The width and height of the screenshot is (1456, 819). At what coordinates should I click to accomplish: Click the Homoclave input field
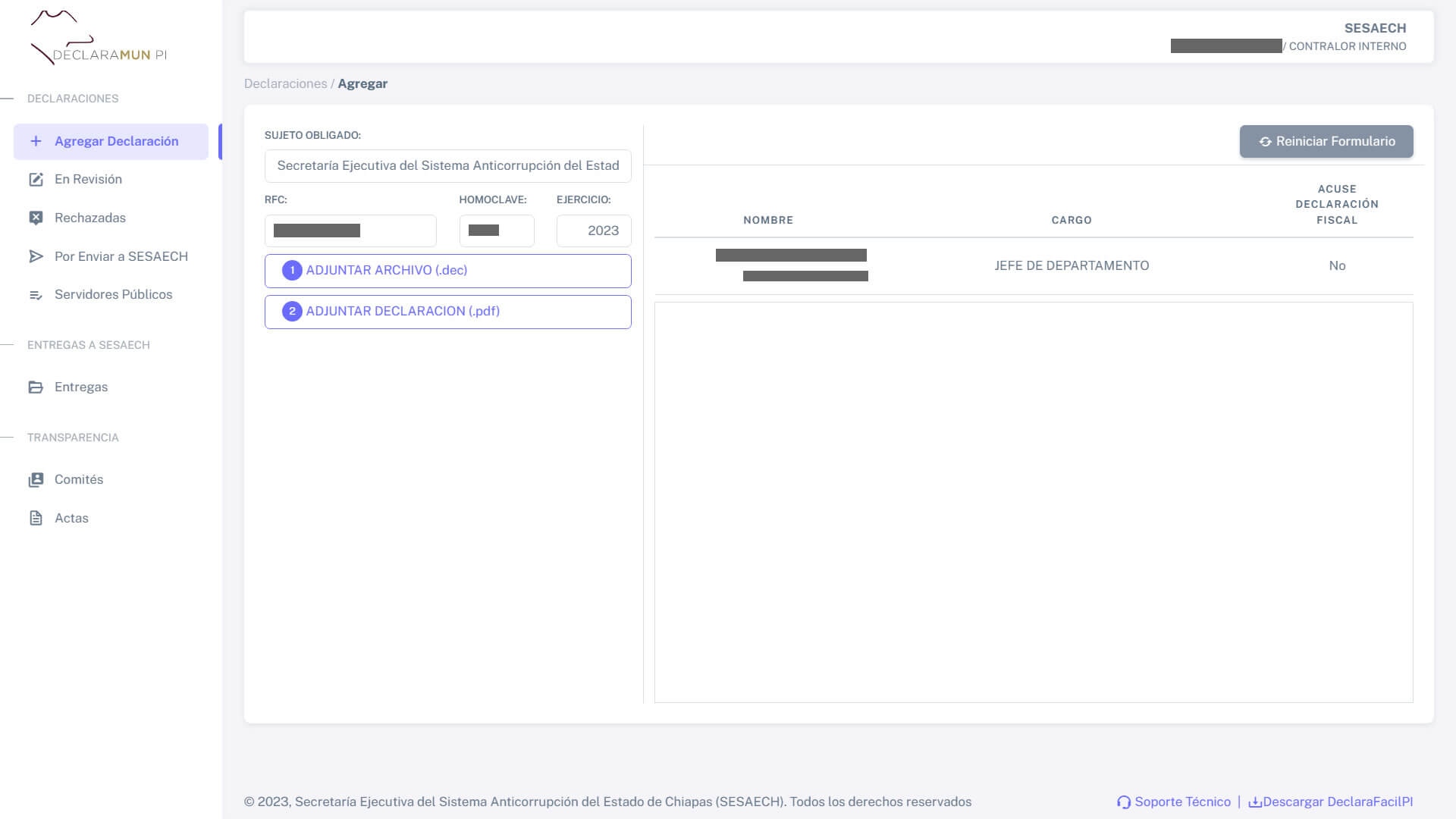497,231
